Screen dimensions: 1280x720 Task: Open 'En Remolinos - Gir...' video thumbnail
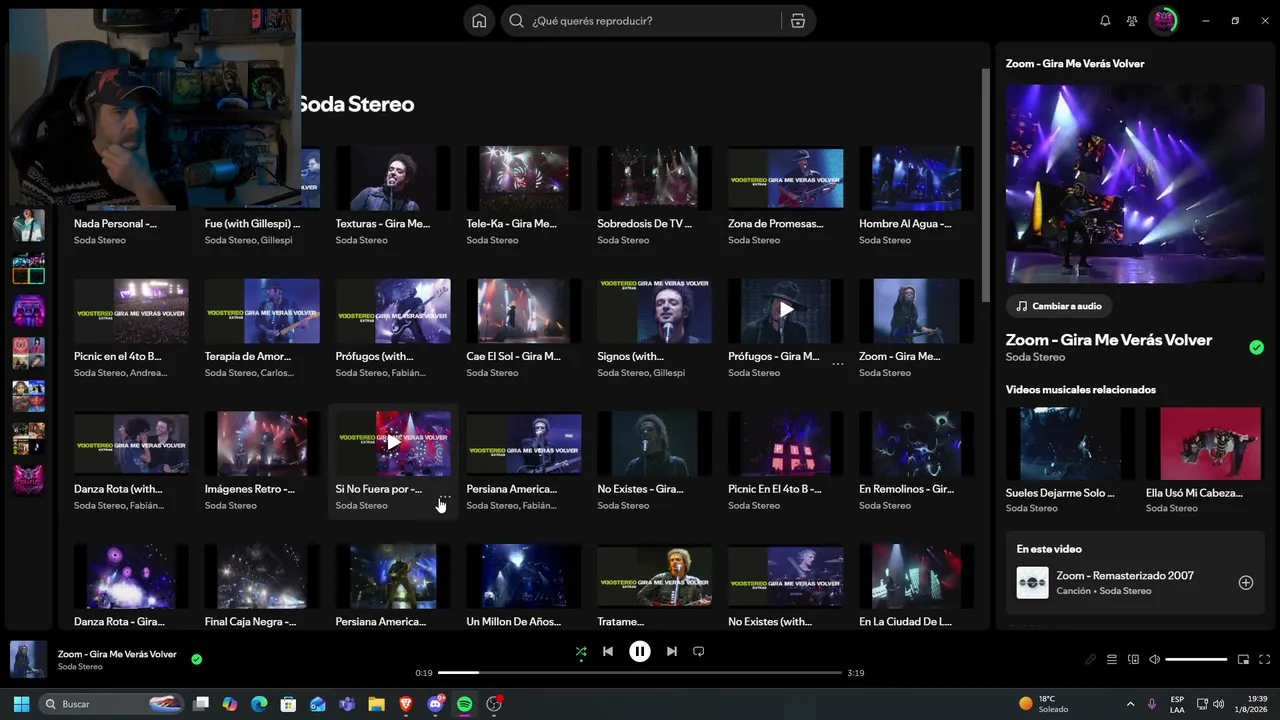coord(916,443)
